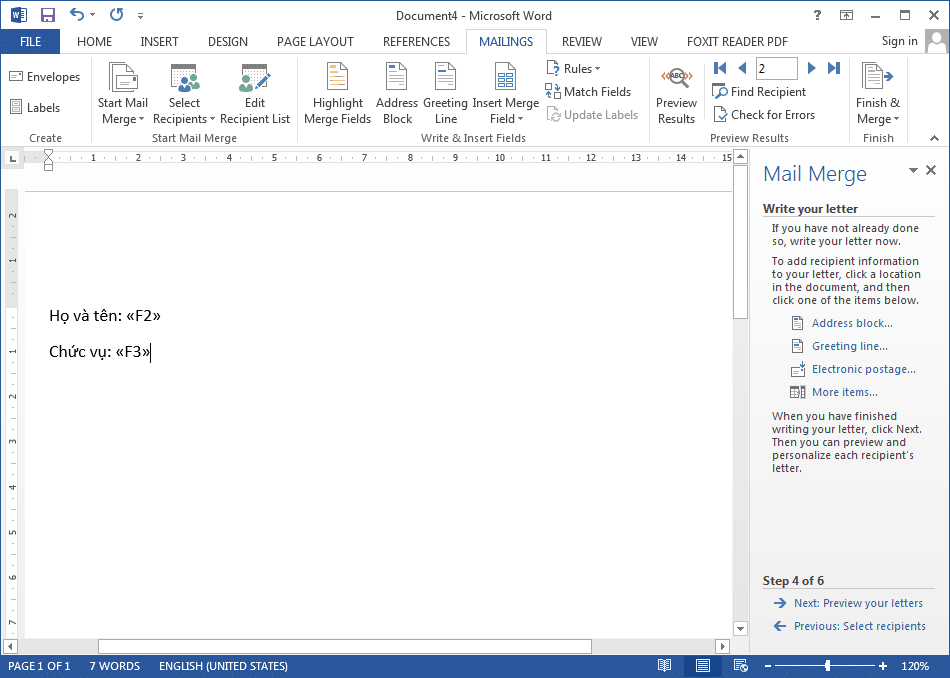
Task: Switch to PAGE LAYOUT tab
Action: point(315,41)
